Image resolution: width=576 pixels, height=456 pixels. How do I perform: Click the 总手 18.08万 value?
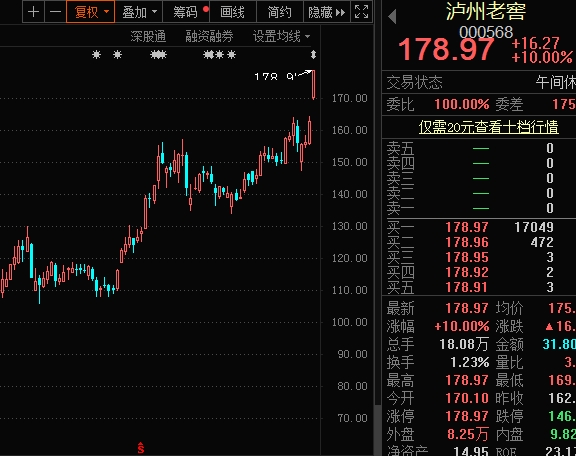(464, 344)
